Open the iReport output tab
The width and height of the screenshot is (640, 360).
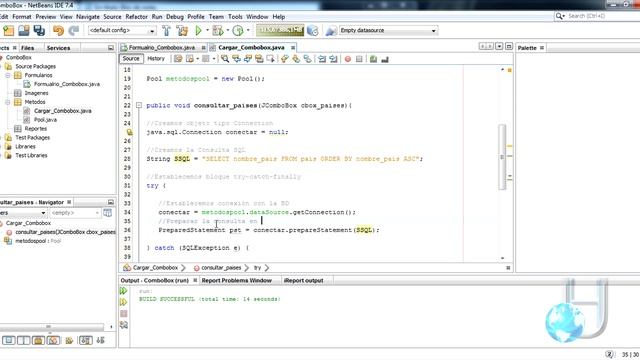click(x=303, y=280)
